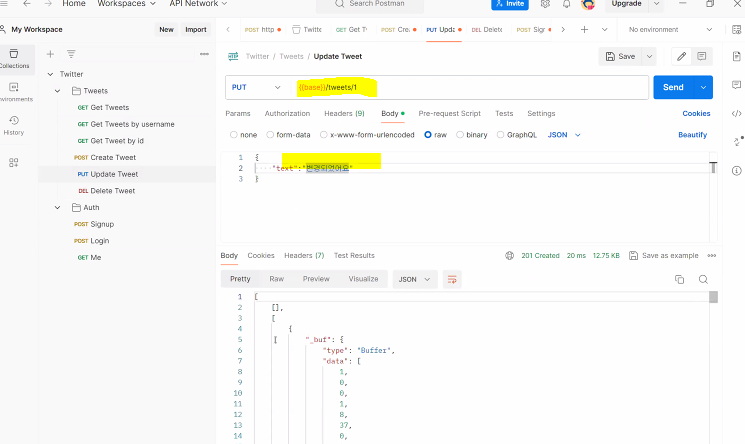Open the Cookies link
Image resolution: width=745 pixels, height=444 pixels.
[696, 114]
